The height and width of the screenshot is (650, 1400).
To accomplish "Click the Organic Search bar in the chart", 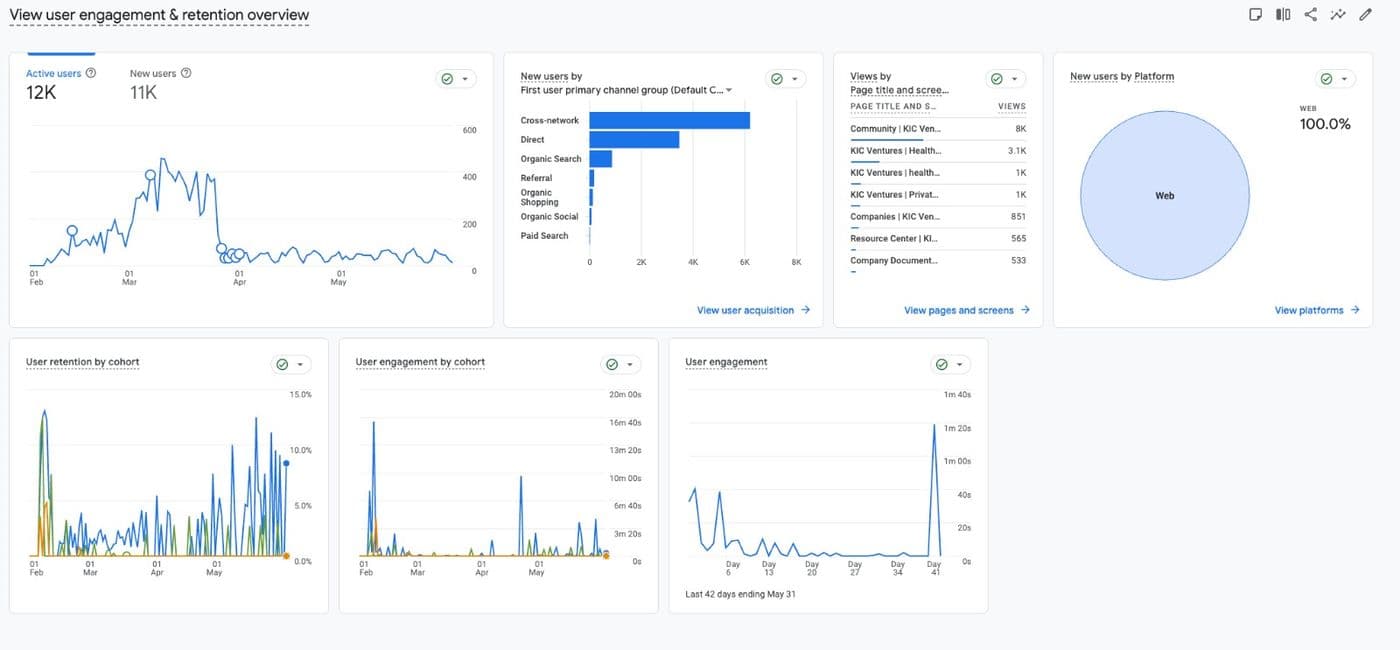I will tap(601, 159).
